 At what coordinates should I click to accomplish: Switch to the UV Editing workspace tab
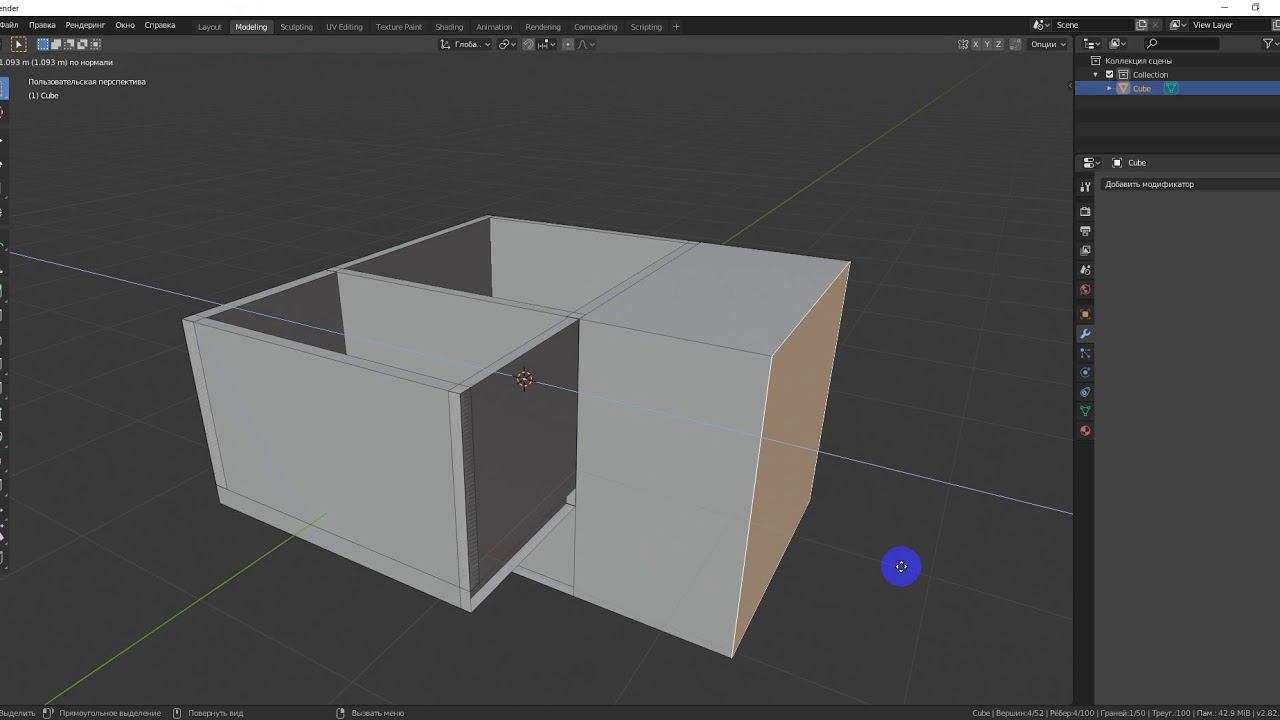click(x=344, y=27)
